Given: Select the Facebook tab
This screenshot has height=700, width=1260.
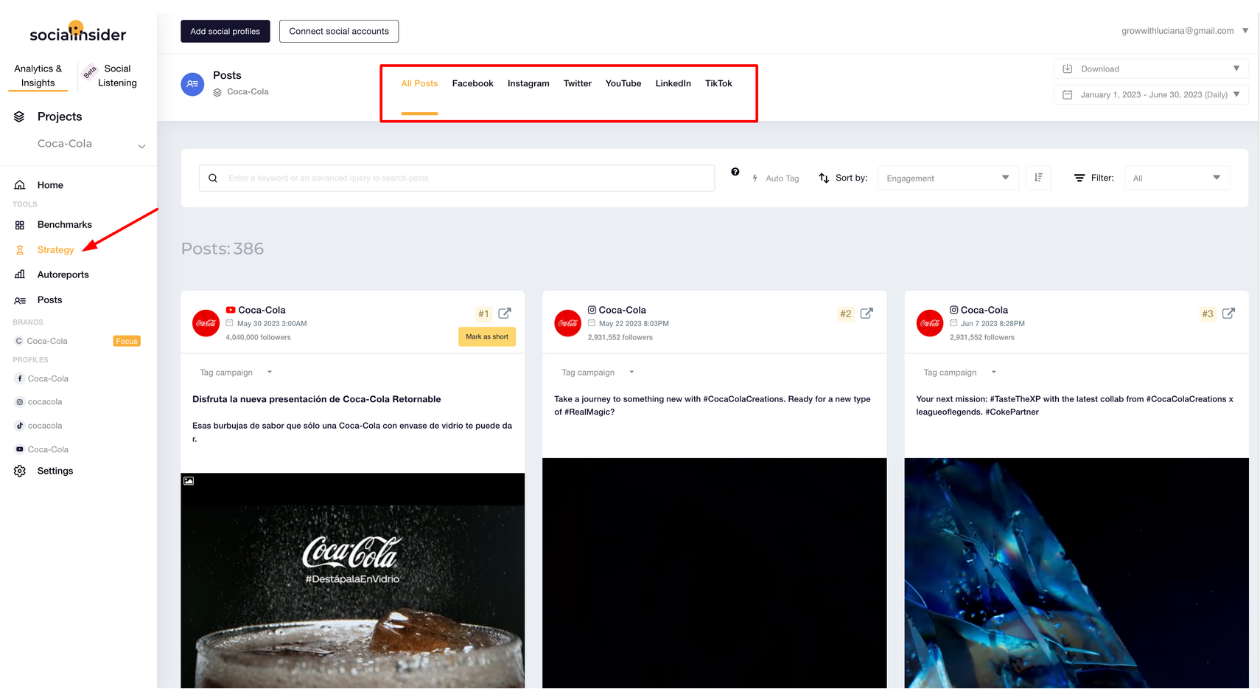Looking at the screenshot, I should click(472, 84).
